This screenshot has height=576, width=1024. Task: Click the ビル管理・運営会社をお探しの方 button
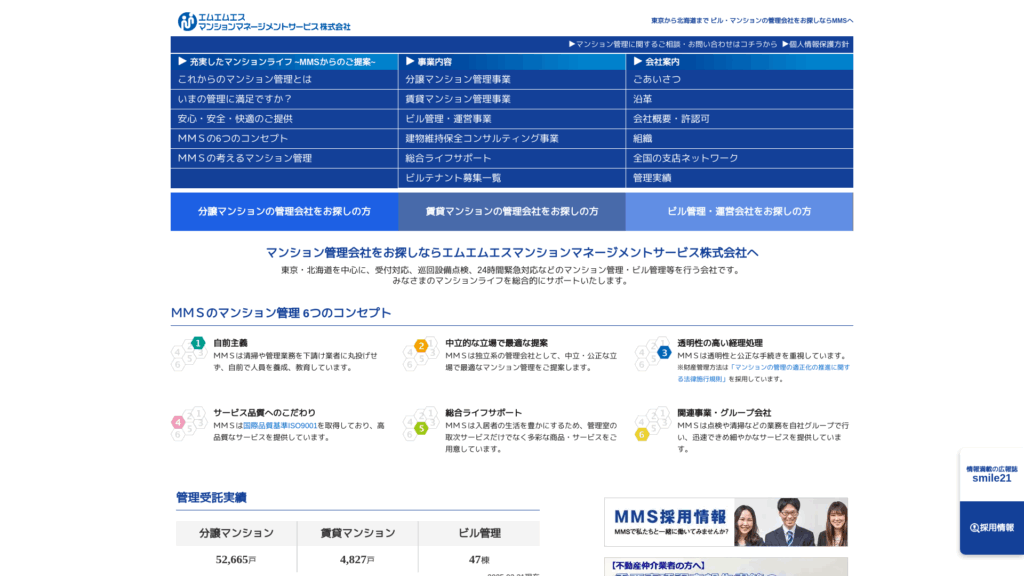click(x=738, y=211)
